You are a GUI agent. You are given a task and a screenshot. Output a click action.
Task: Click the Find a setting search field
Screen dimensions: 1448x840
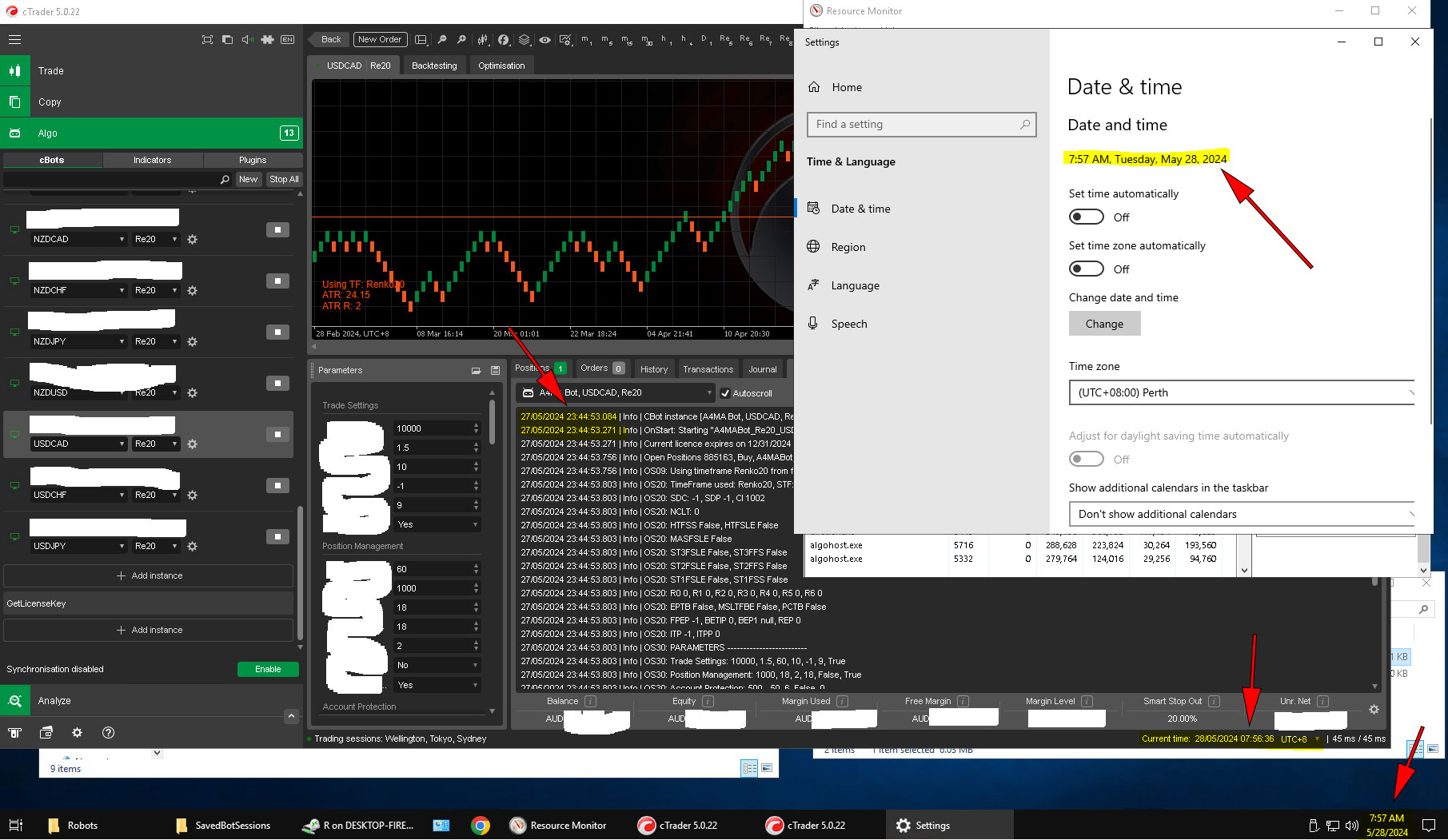pyautogui.click(x=922, y=124)
